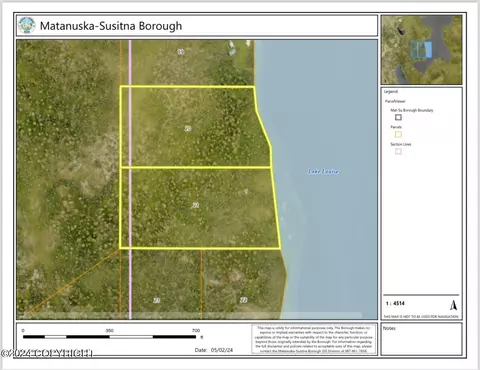Click the "Parcels" legend label
Image resolution: width=480 pixels, height=370 pixels.
[396, 127]
